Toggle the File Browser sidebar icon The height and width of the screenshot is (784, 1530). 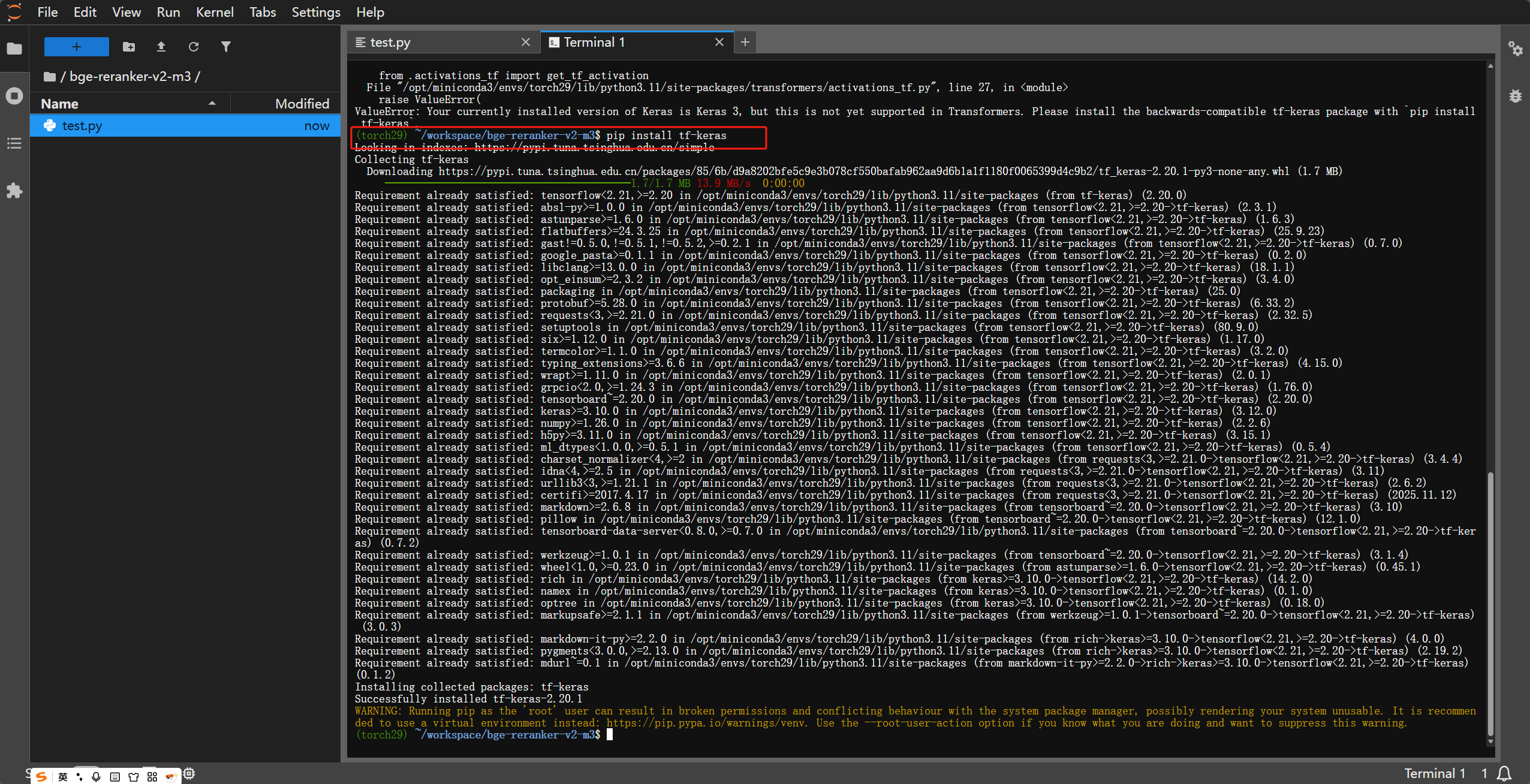pos(14,48)
